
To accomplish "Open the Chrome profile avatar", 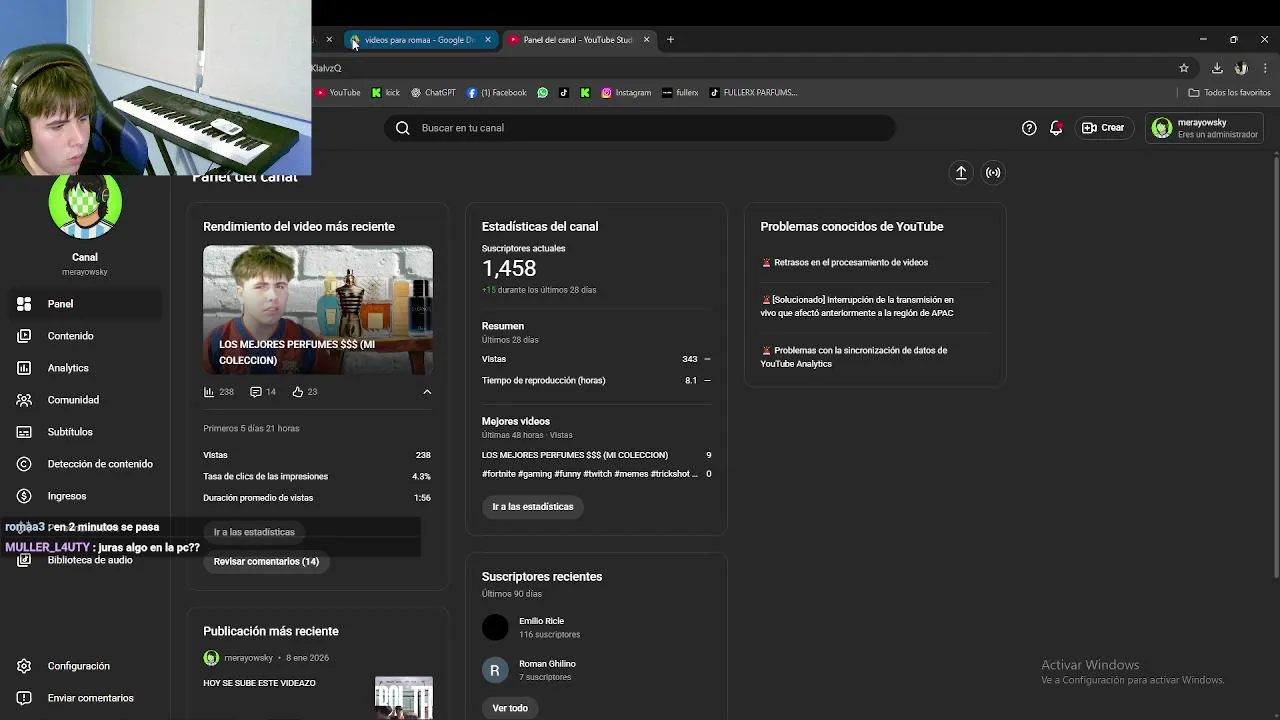I will point(1241,68).
